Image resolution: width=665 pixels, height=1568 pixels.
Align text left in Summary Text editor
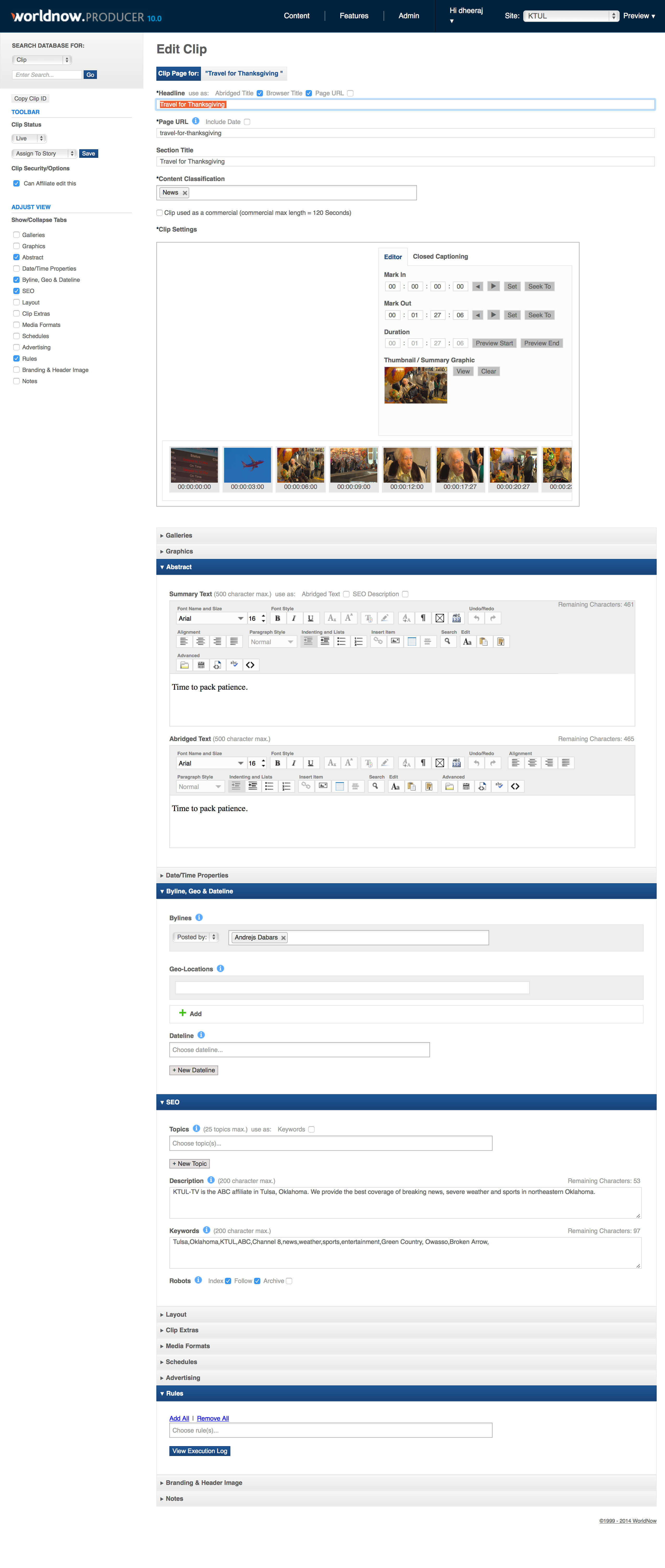184,642
